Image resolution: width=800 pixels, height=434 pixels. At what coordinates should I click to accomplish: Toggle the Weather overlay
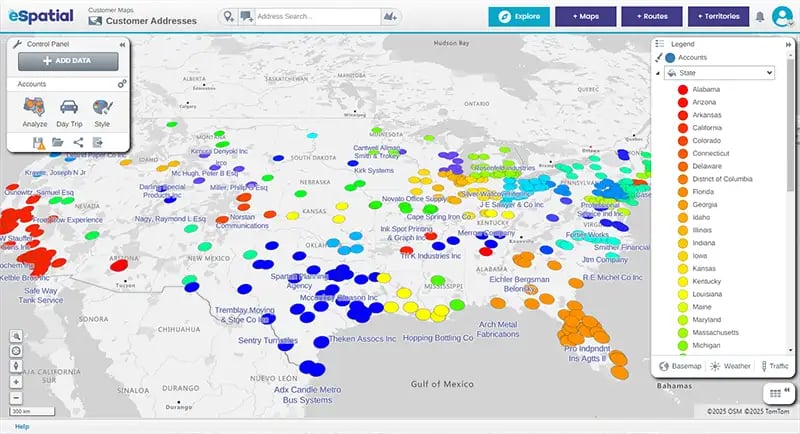pos(730,366)
